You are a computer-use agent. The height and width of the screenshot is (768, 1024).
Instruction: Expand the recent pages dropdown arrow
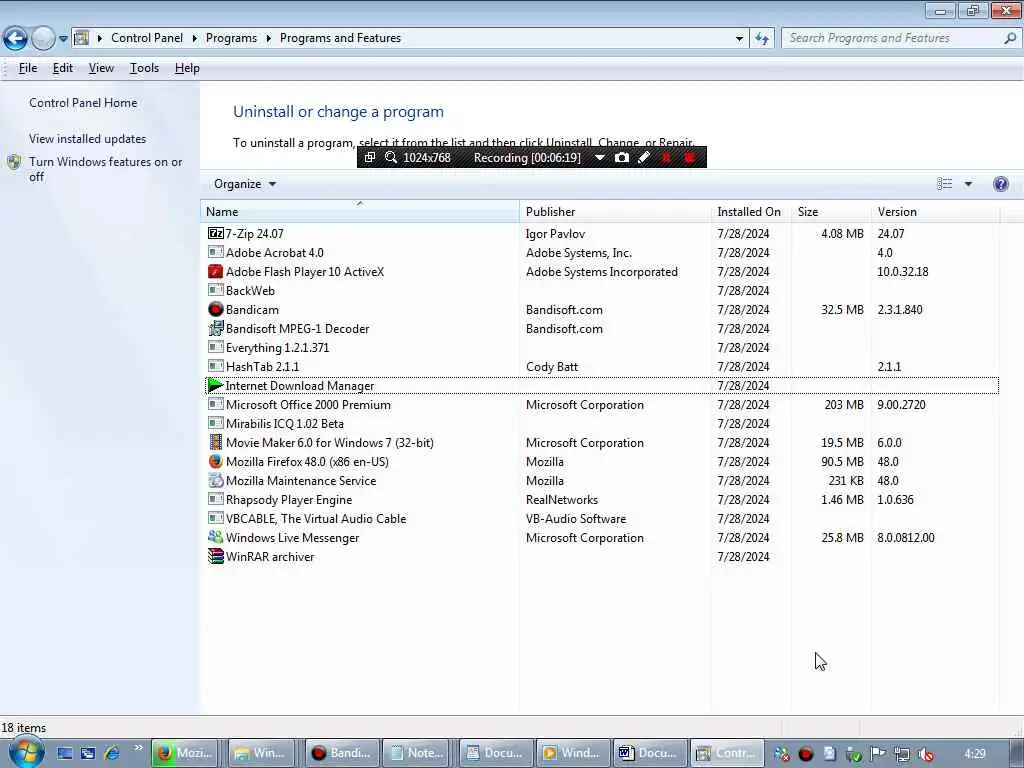tap(63, 39)
